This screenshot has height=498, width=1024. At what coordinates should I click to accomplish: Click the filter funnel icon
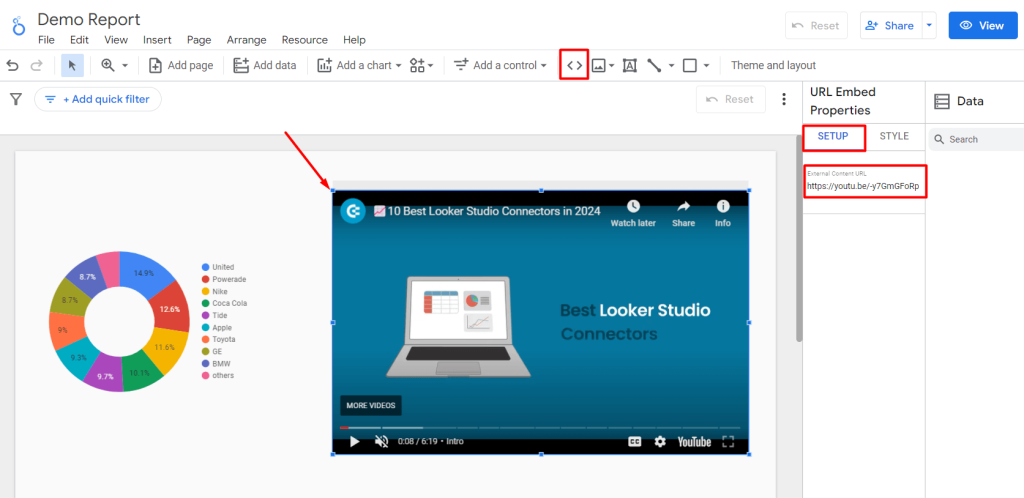16,99
